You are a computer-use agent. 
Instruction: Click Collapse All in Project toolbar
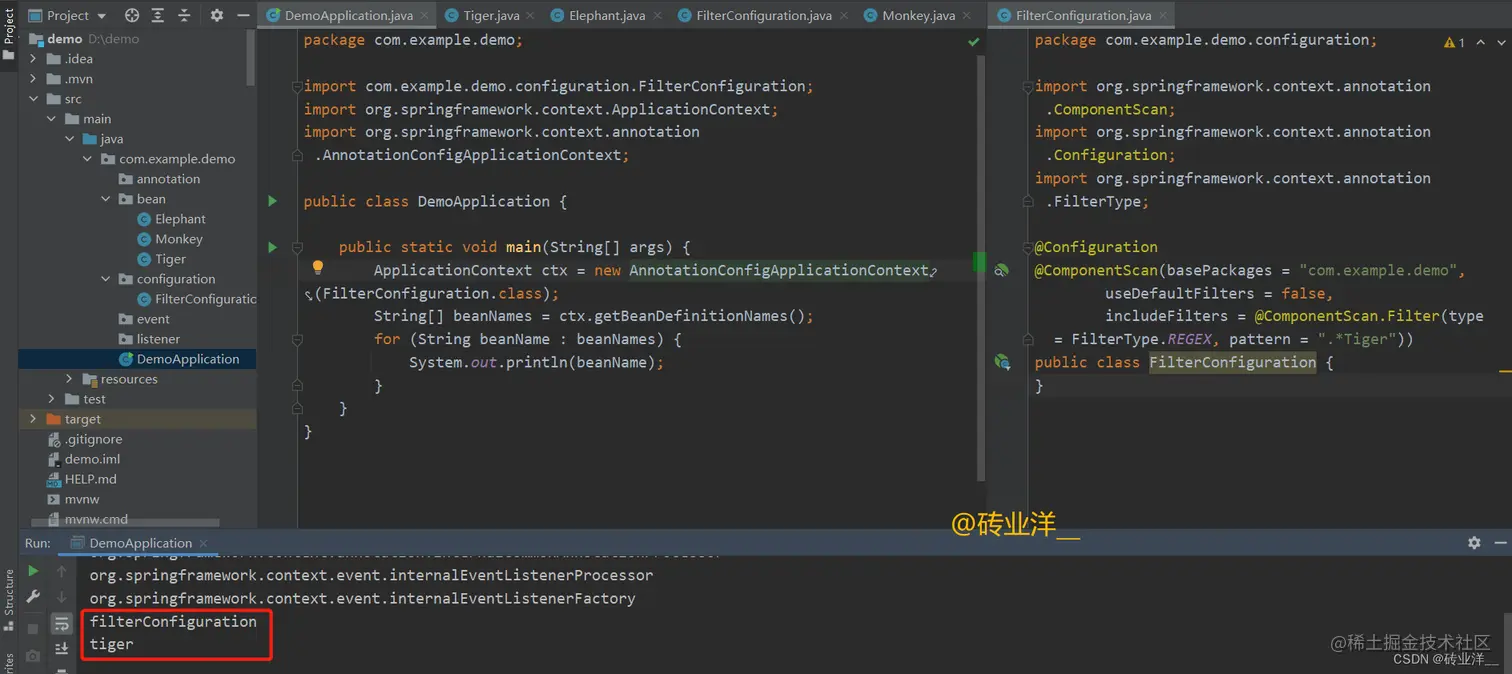184,15
